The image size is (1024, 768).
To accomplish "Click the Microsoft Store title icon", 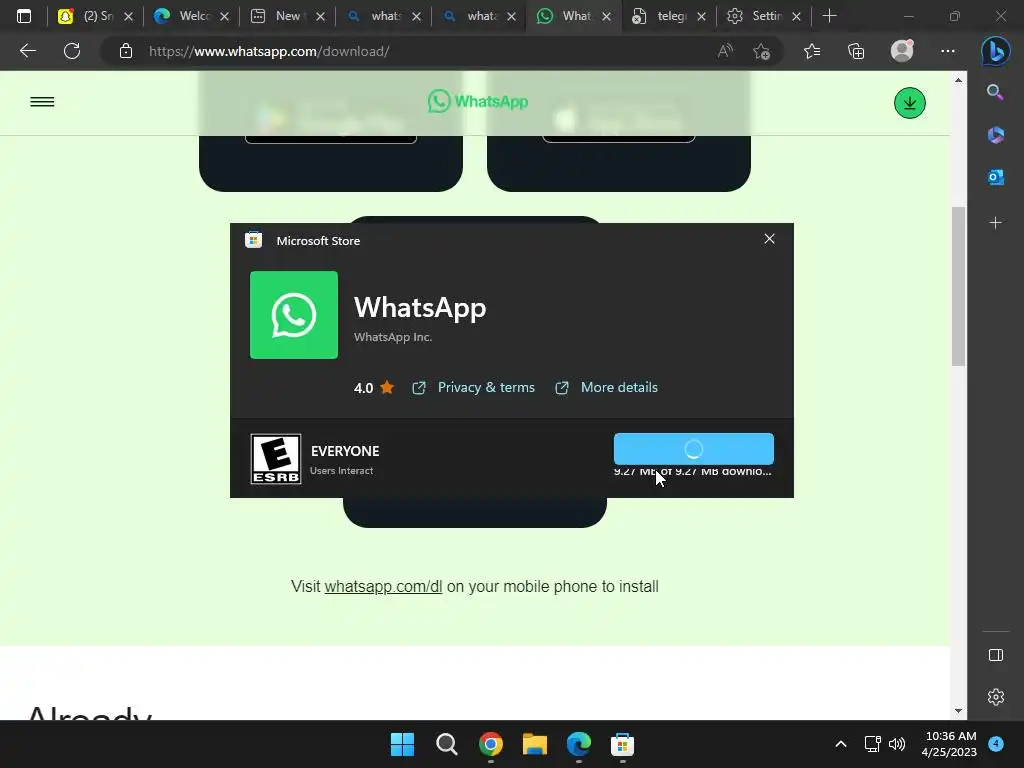I will [253, 240].
